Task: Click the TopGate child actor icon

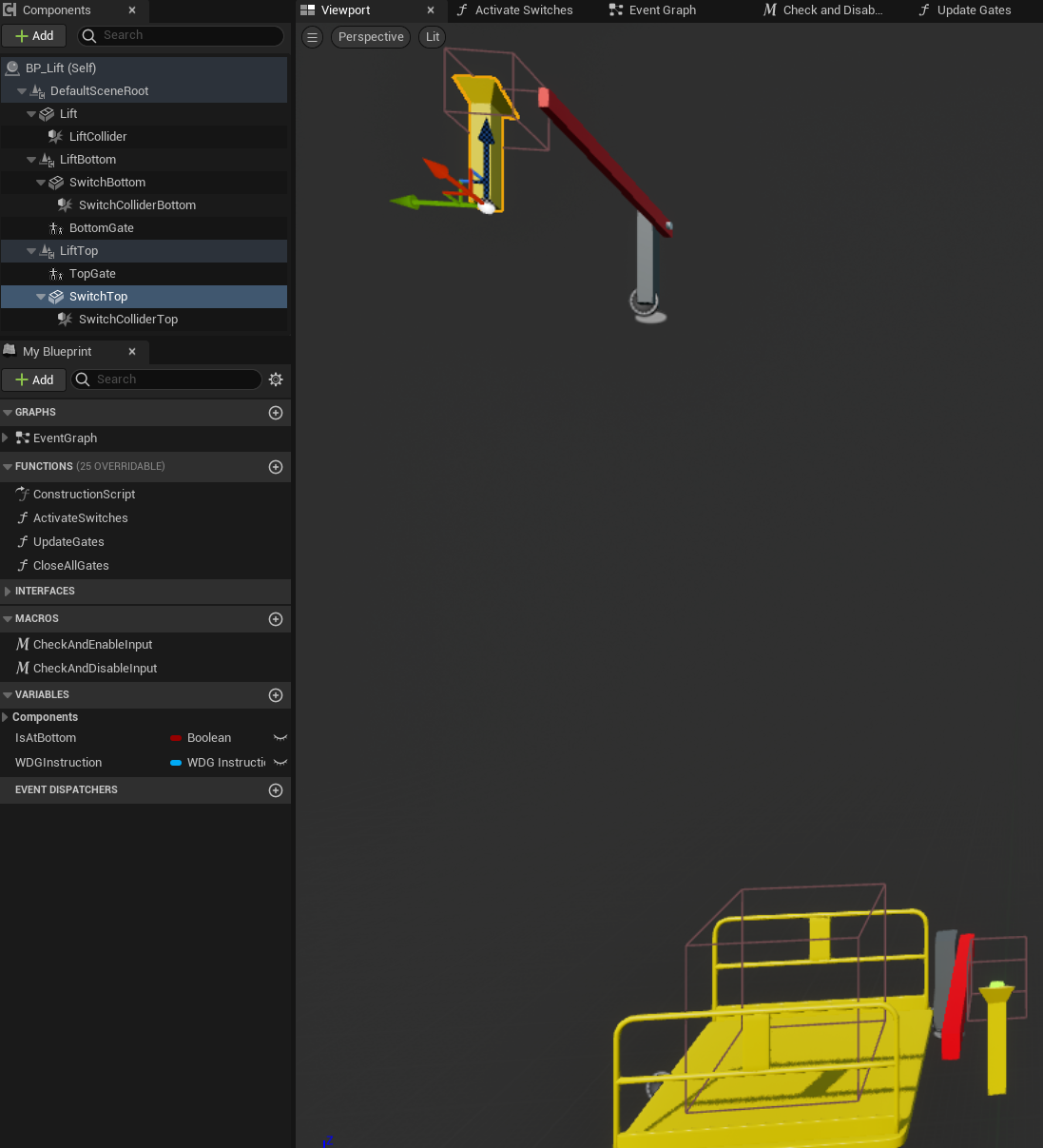Action: point(56,274)
